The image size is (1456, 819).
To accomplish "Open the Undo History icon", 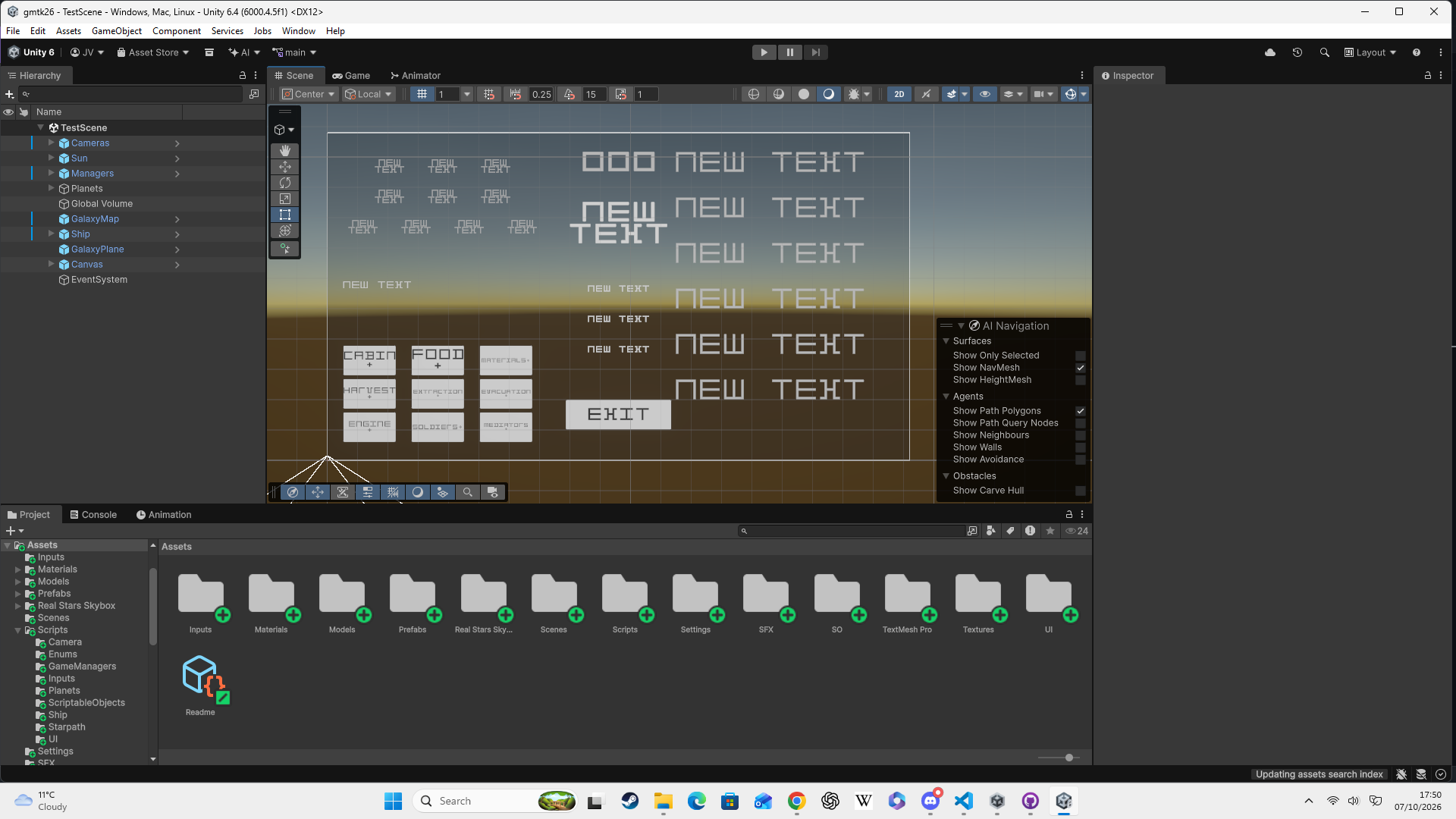I will [x=1298, y=52].
